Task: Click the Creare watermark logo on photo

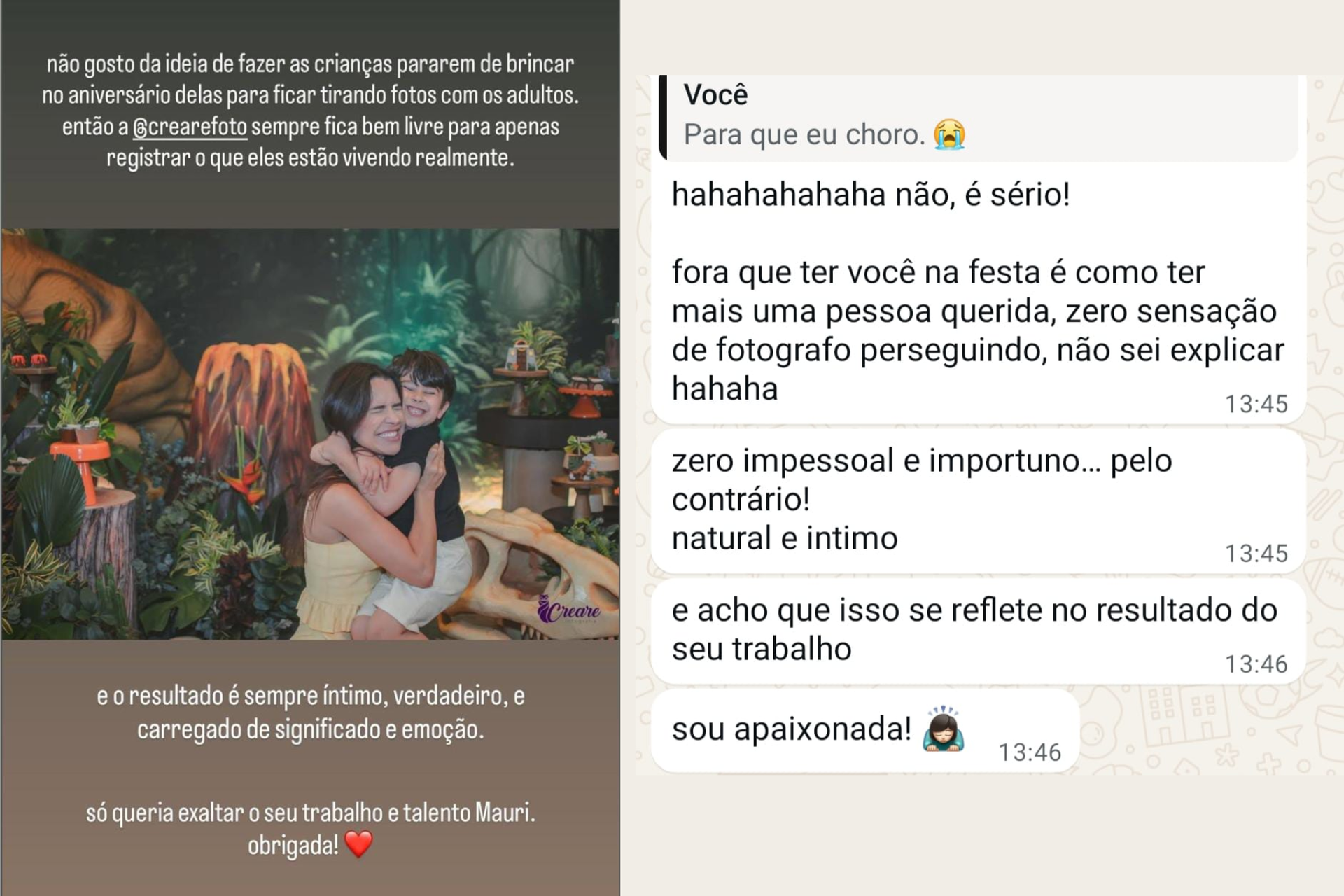Action: click(x=569, y=610)
